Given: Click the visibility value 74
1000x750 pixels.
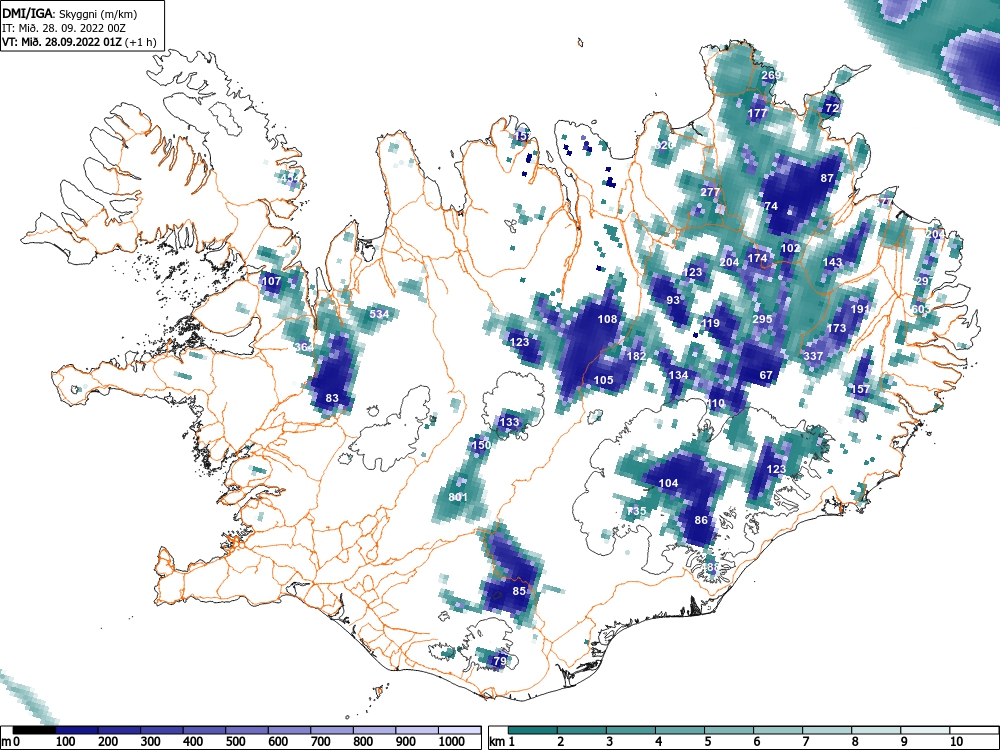Looking at the screenshot, I should 771,207.
